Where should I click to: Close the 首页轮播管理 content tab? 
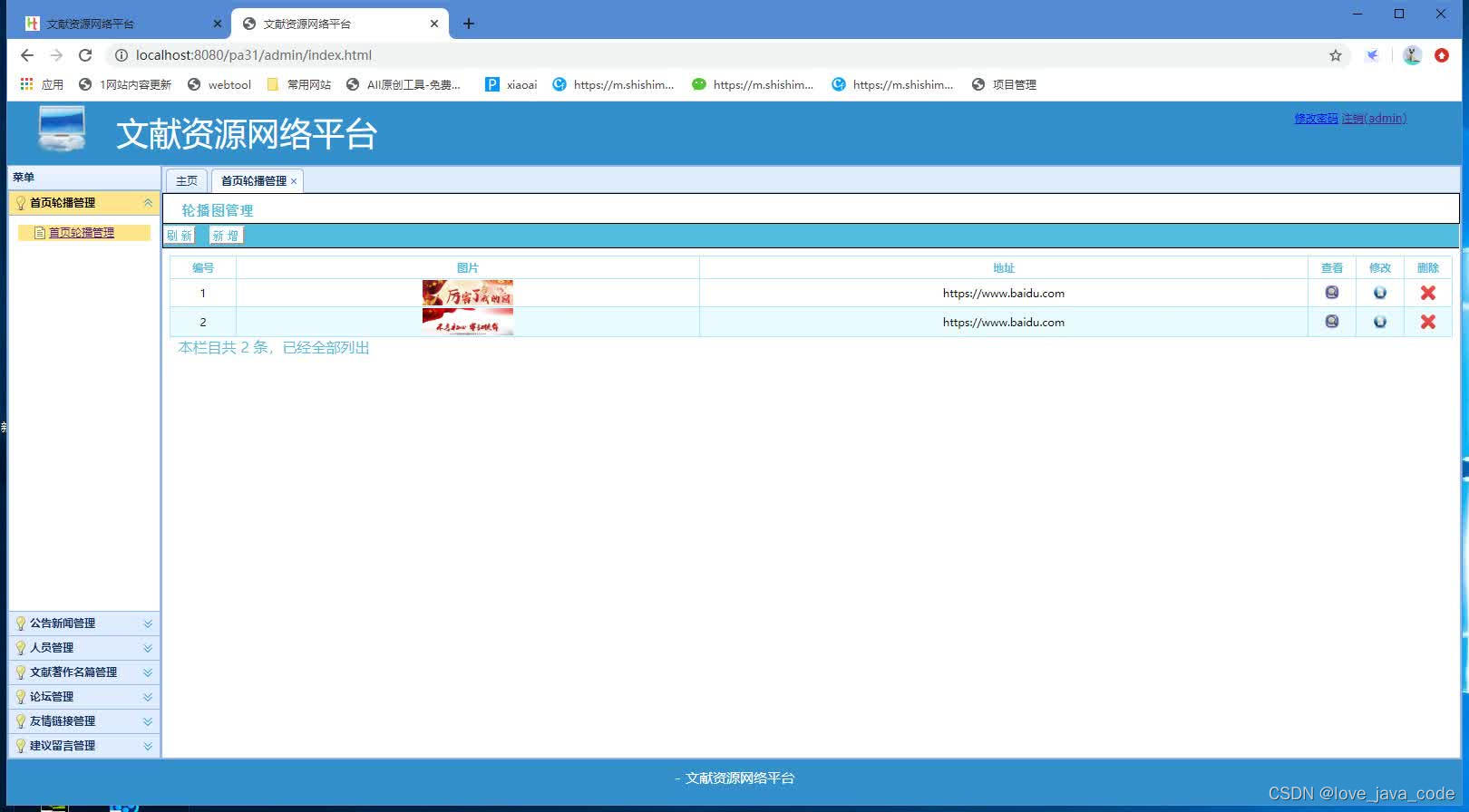click(294, 181)
